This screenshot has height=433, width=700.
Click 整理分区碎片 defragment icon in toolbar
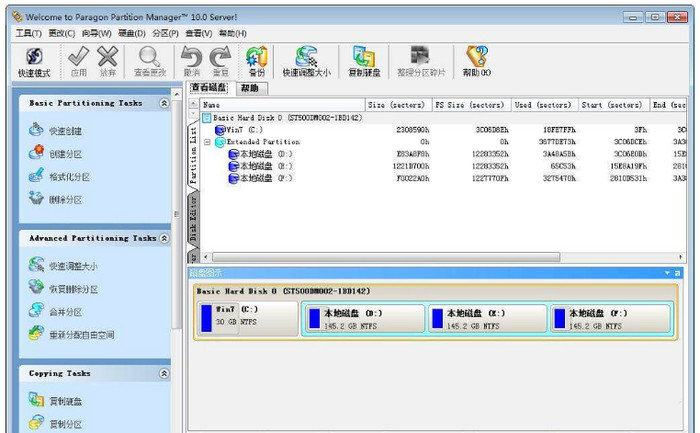[420, 62]
